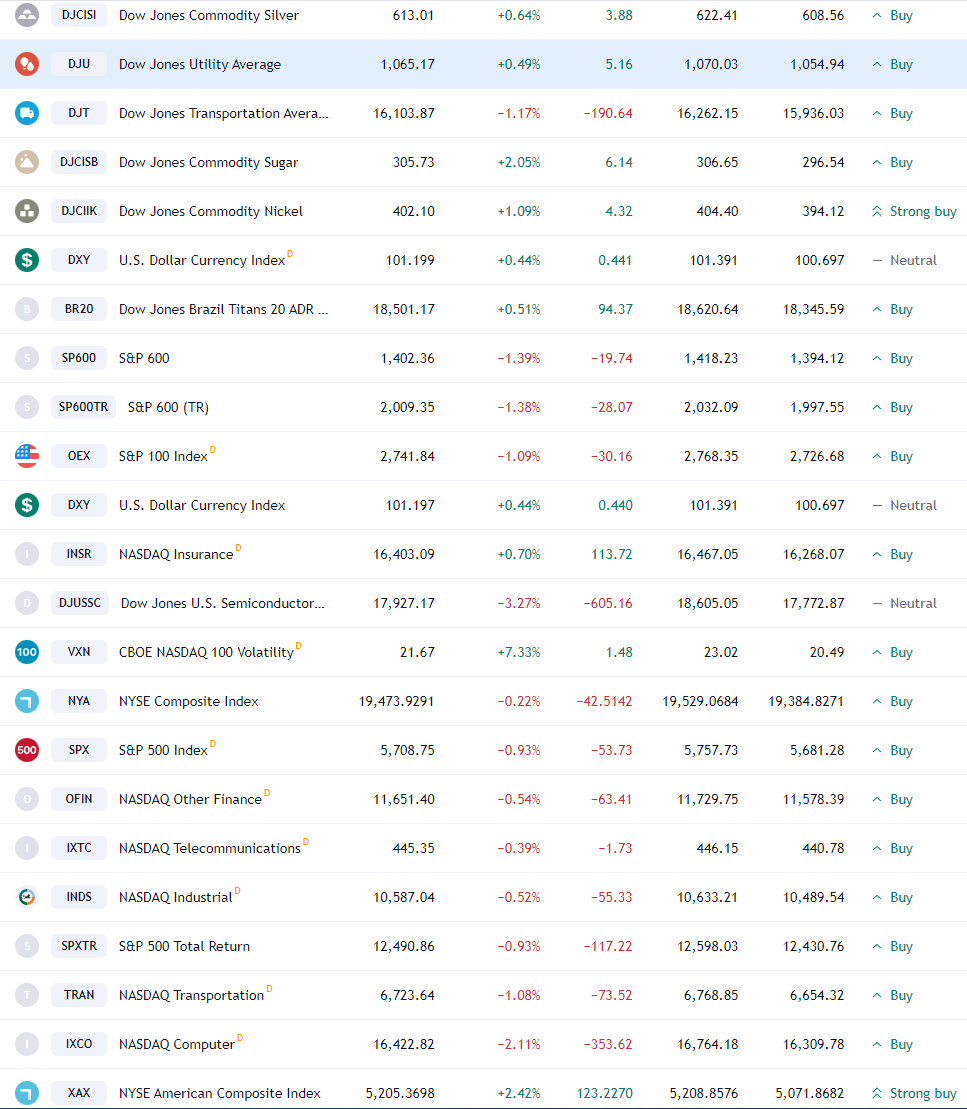Open S&P 100 Index link
The height and width of the screenshot is (1109, 967).
163,456
